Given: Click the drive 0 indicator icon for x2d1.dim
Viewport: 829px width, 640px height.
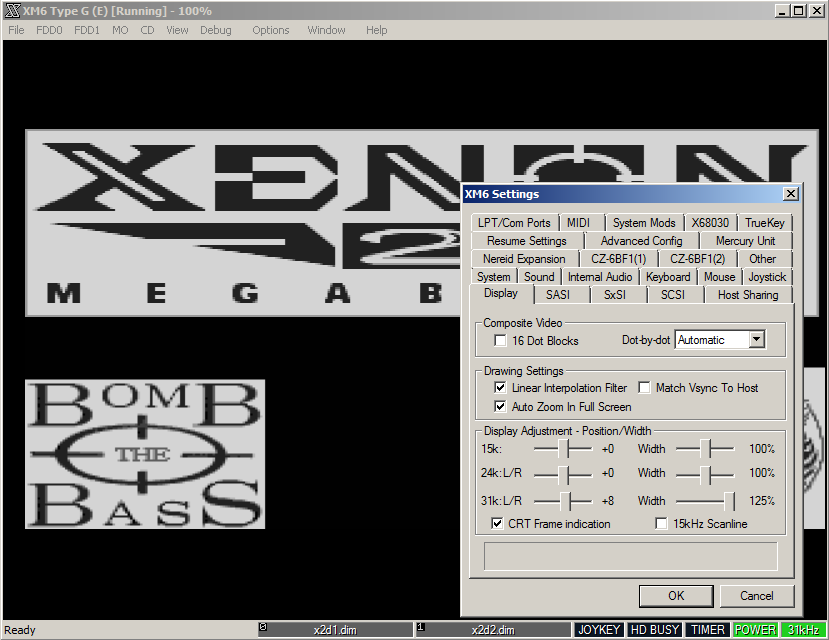Looking at the screenshot, I should (263, 627).
